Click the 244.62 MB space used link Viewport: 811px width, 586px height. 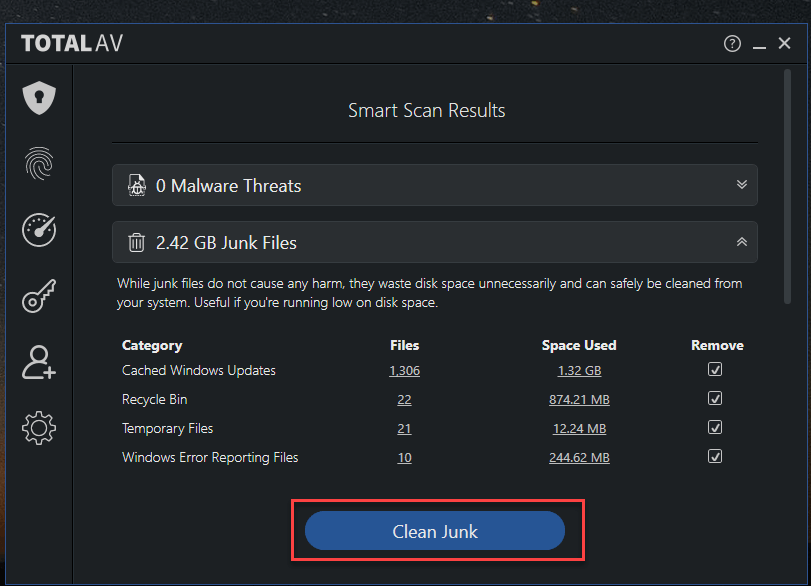pyautogui.click(x=579, y=458)
